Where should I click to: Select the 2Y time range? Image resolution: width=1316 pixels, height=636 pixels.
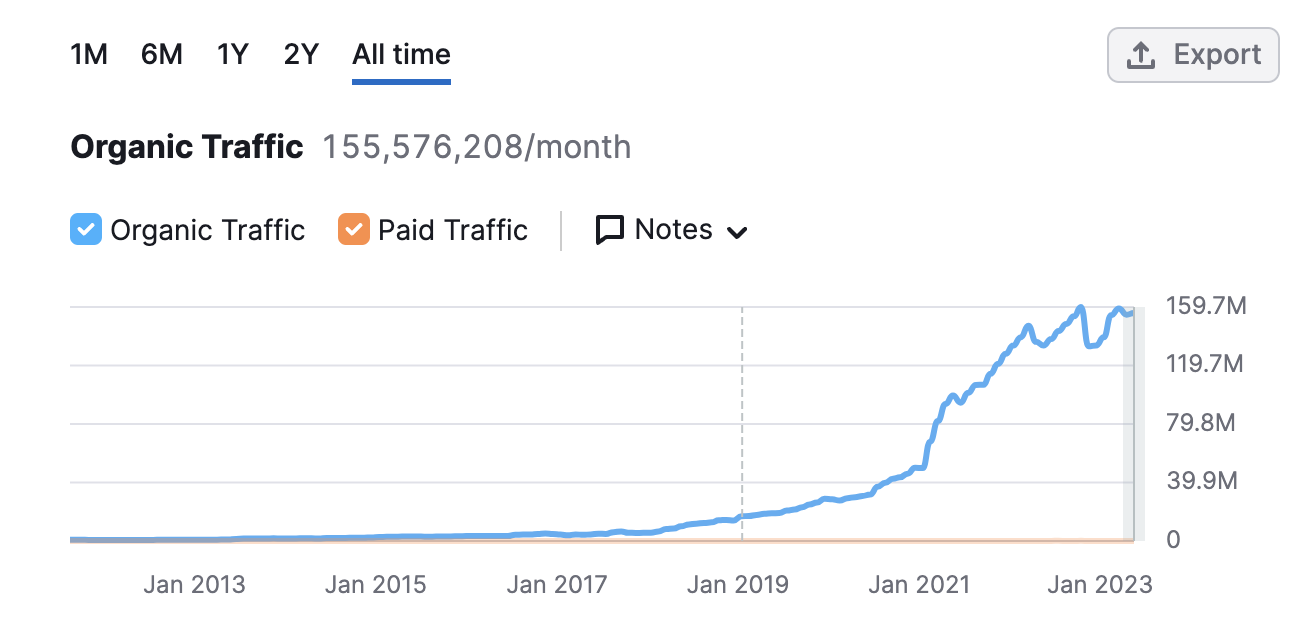[299, 54]
